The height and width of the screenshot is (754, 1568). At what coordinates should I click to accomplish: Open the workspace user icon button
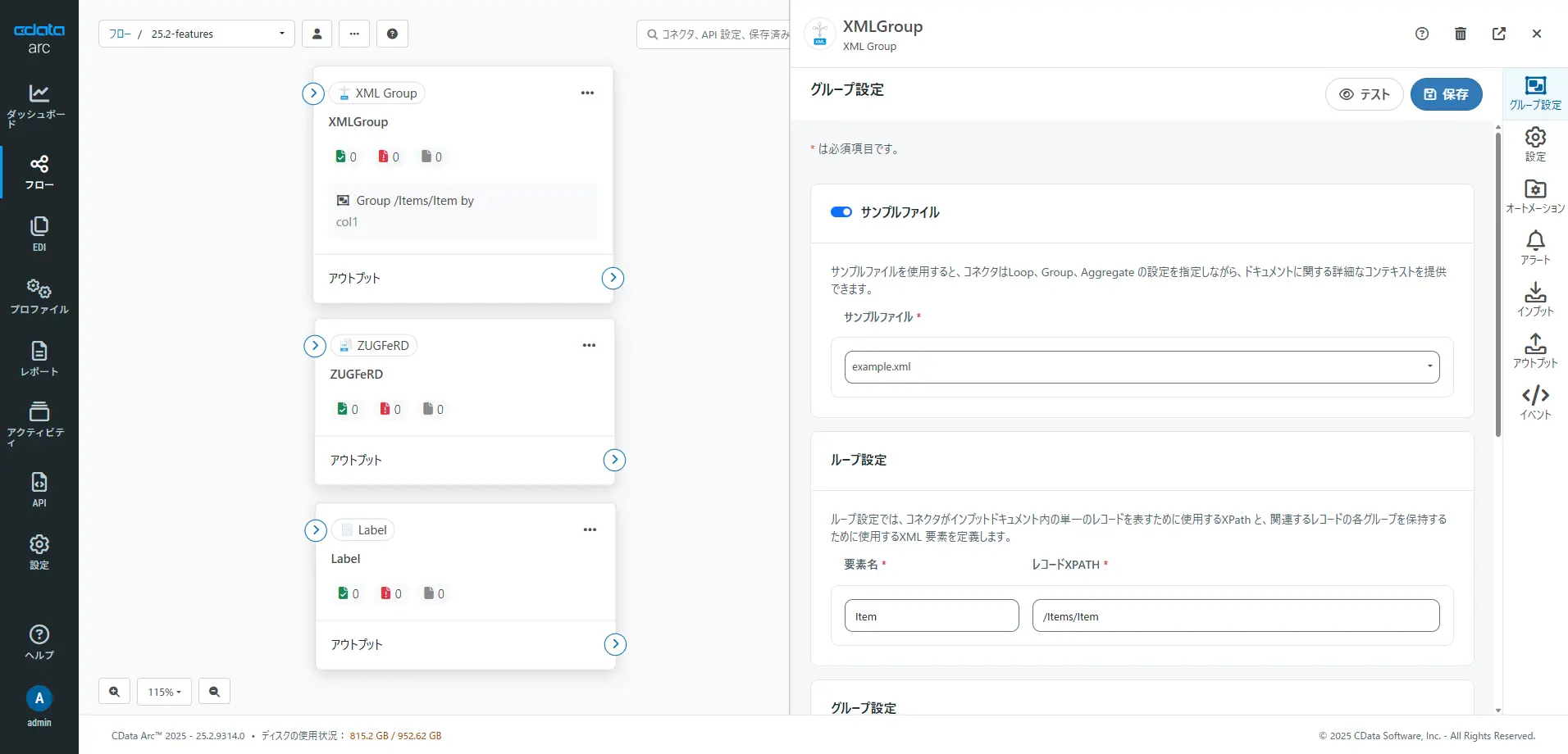[x=317, y=34]
